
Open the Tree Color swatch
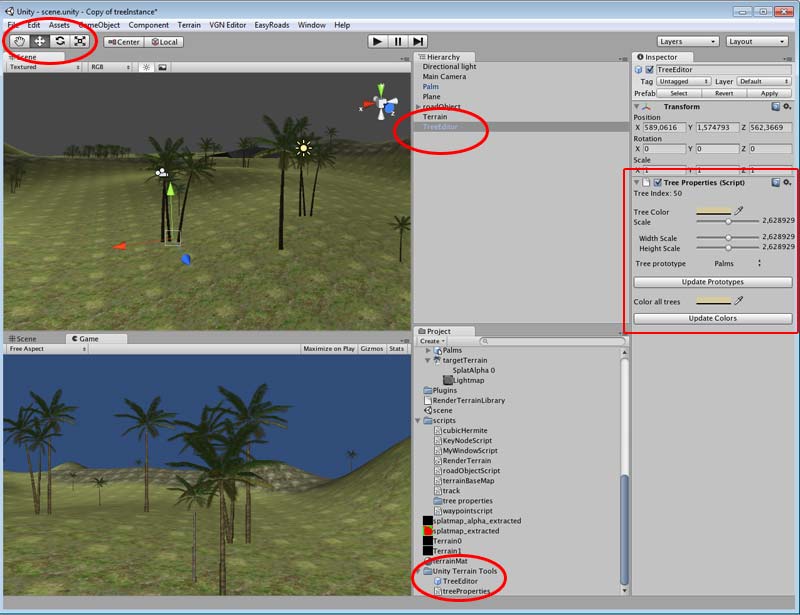(712, 210)
